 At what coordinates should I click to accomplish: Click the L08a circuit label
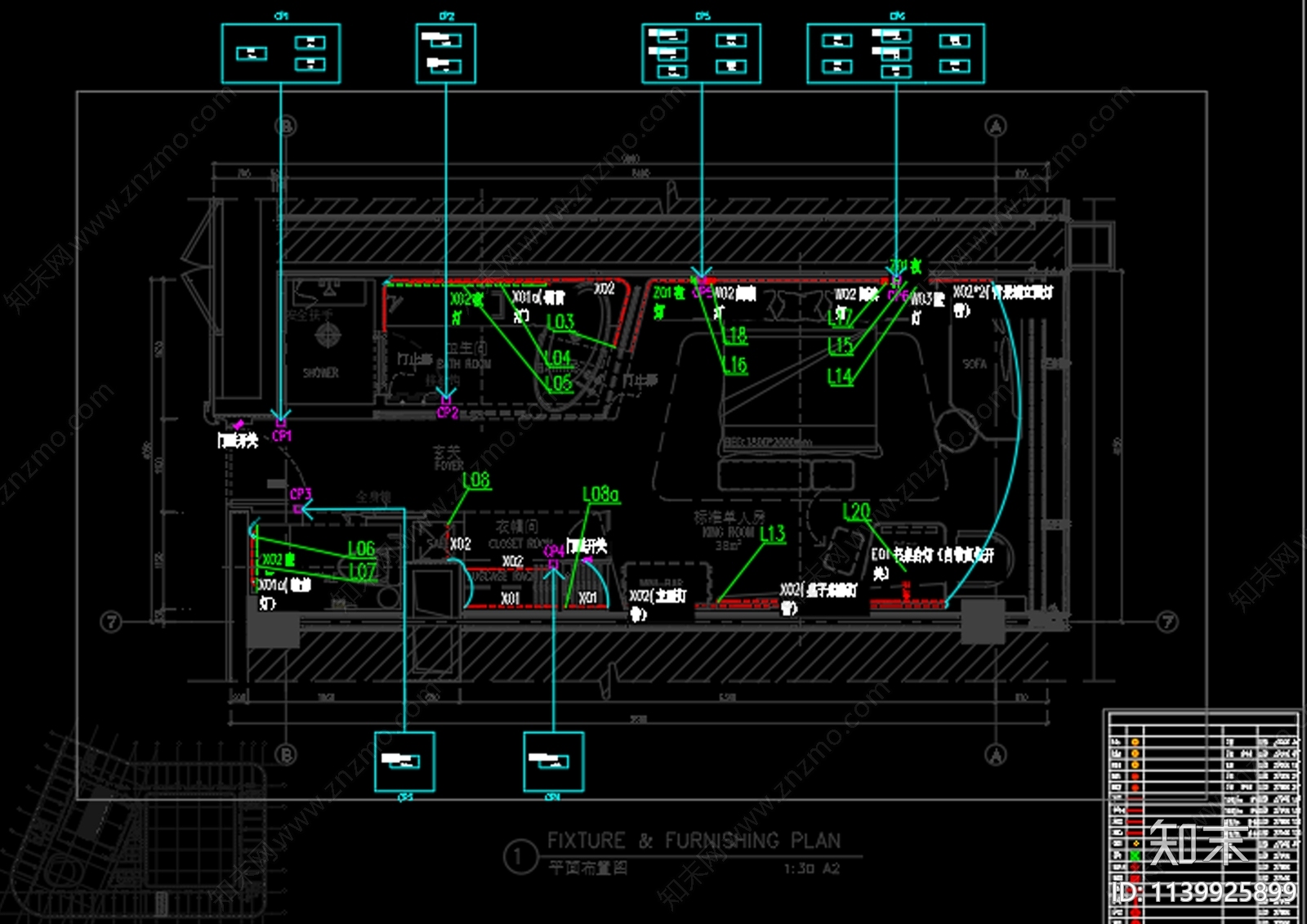pos(600,494)
